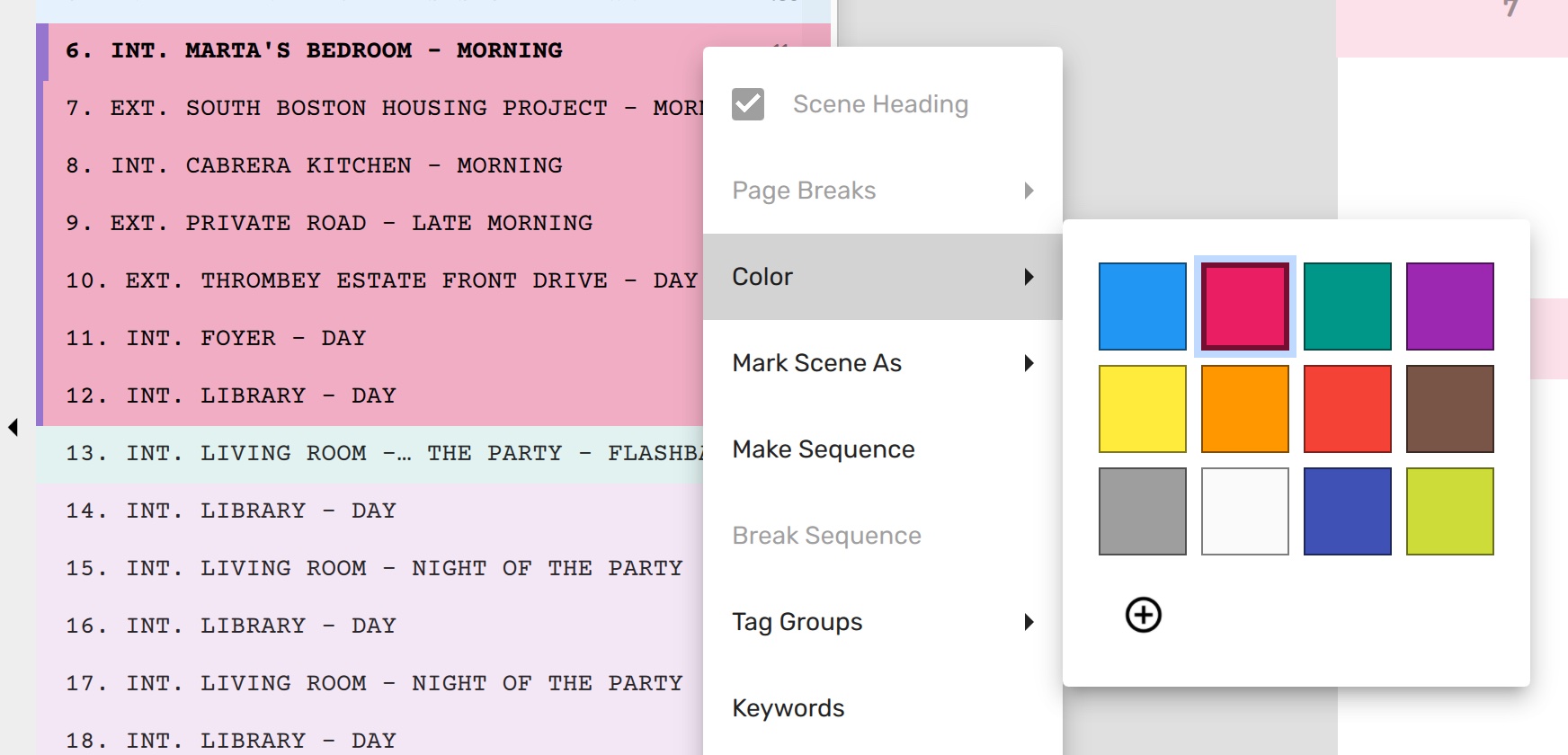Toggle the Scene Heading checkbox

(x=747, y=104)
